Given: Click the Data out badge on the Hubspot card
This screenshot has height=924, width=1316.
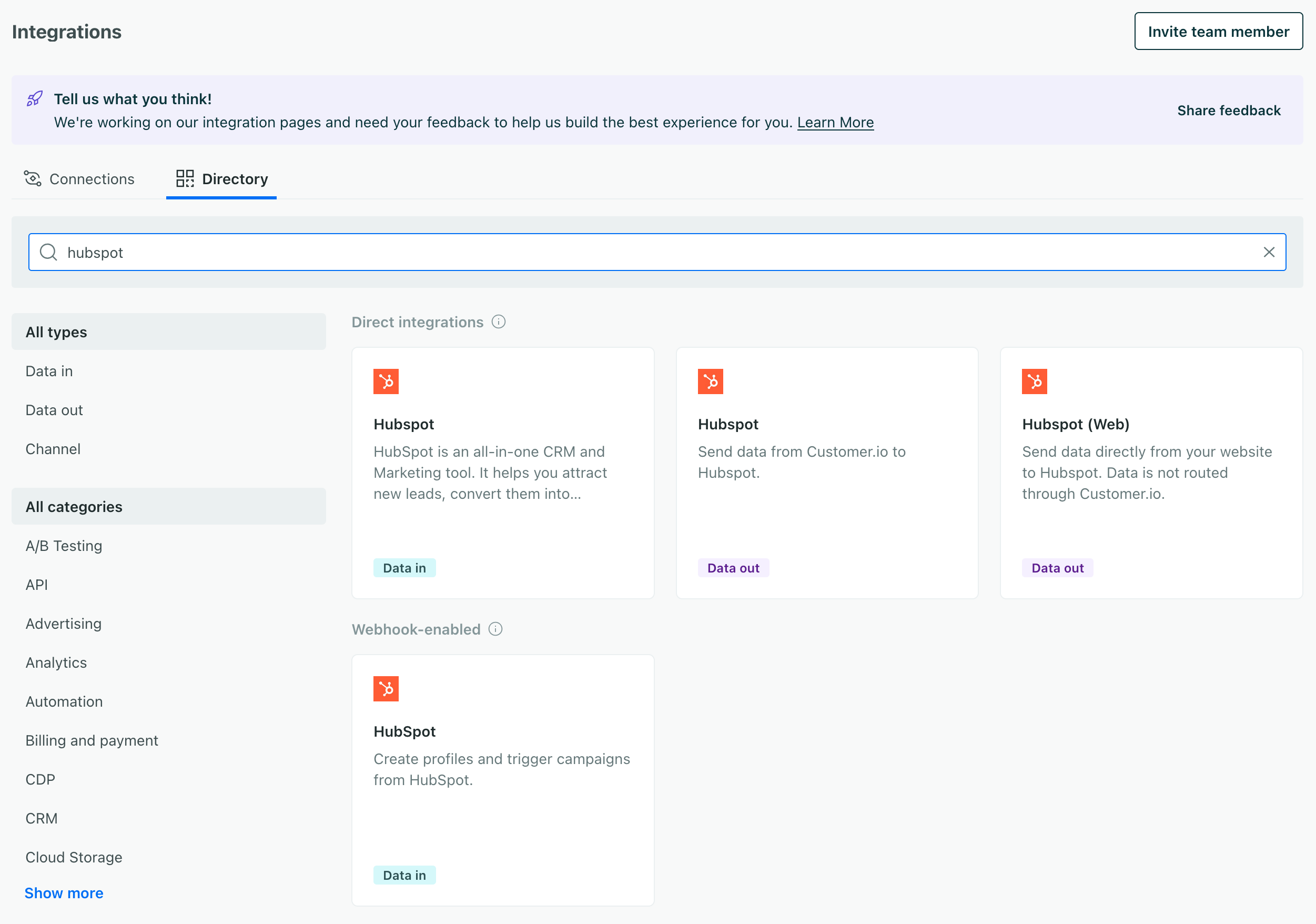Looking at the screenshot, I should click(733, 567).
